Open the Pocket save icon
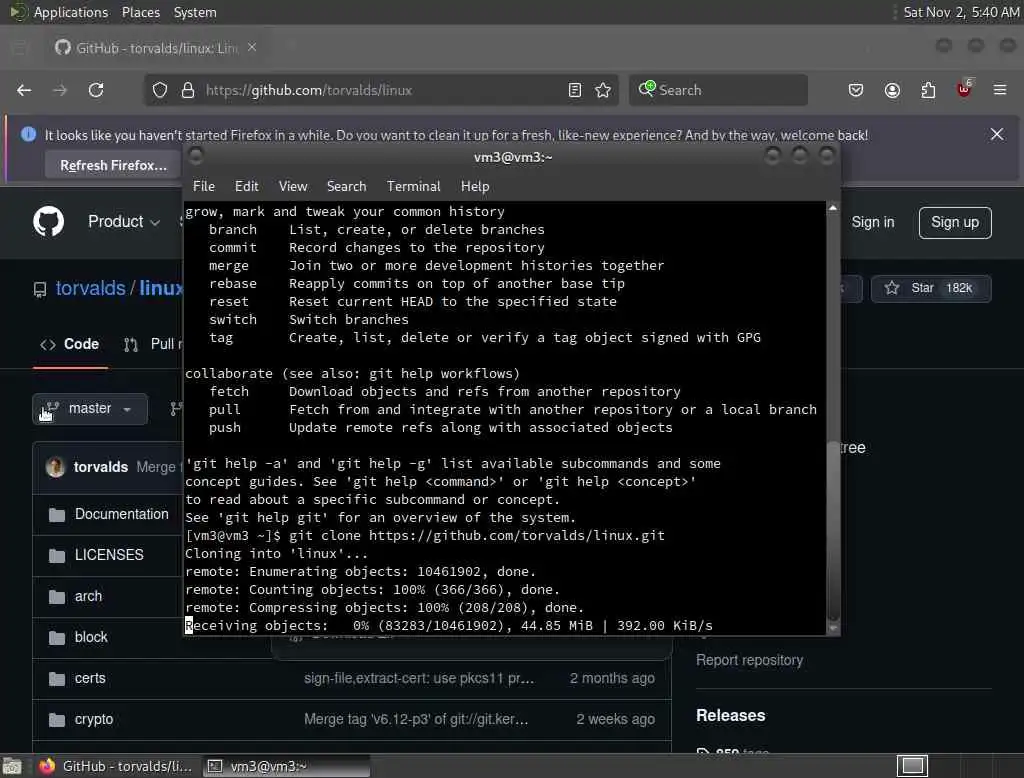Viewport: 1024px width, 778px height. click(x=856, y=90)
